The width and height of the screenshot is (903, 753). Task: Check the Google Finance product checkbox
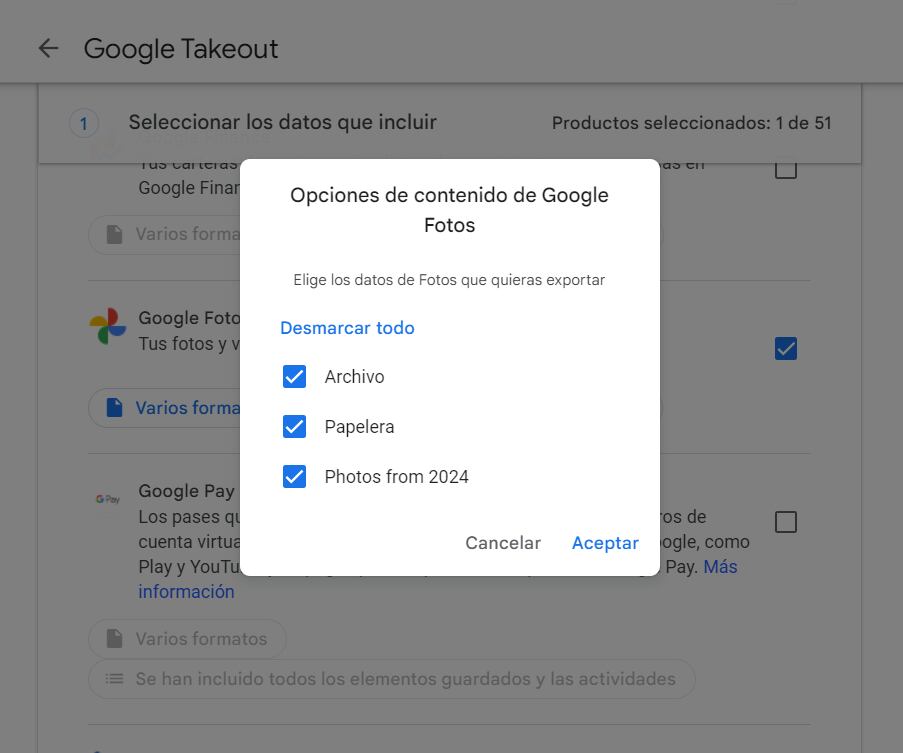click(786, 168)
